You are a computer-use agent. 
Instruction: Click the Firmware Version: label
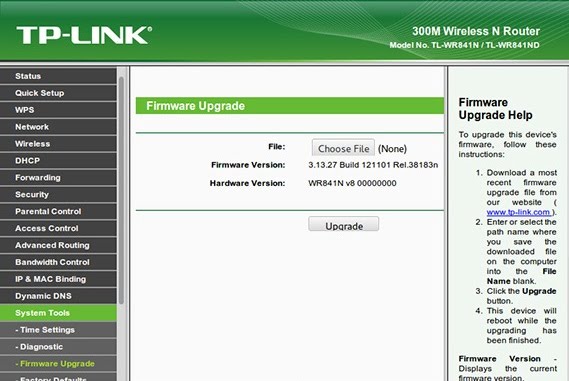coord(248,165)
